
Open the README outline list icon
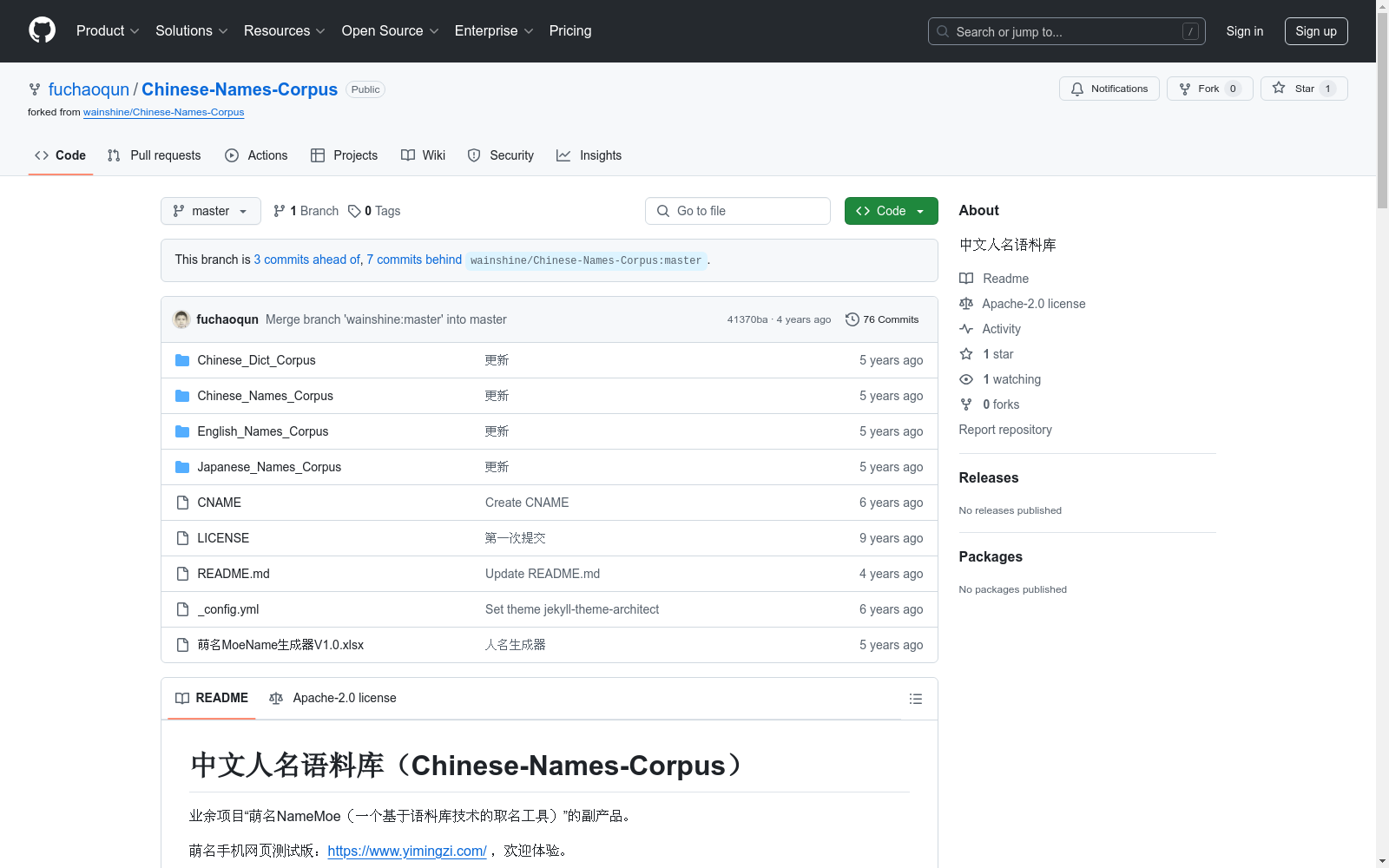pos(915,699)
